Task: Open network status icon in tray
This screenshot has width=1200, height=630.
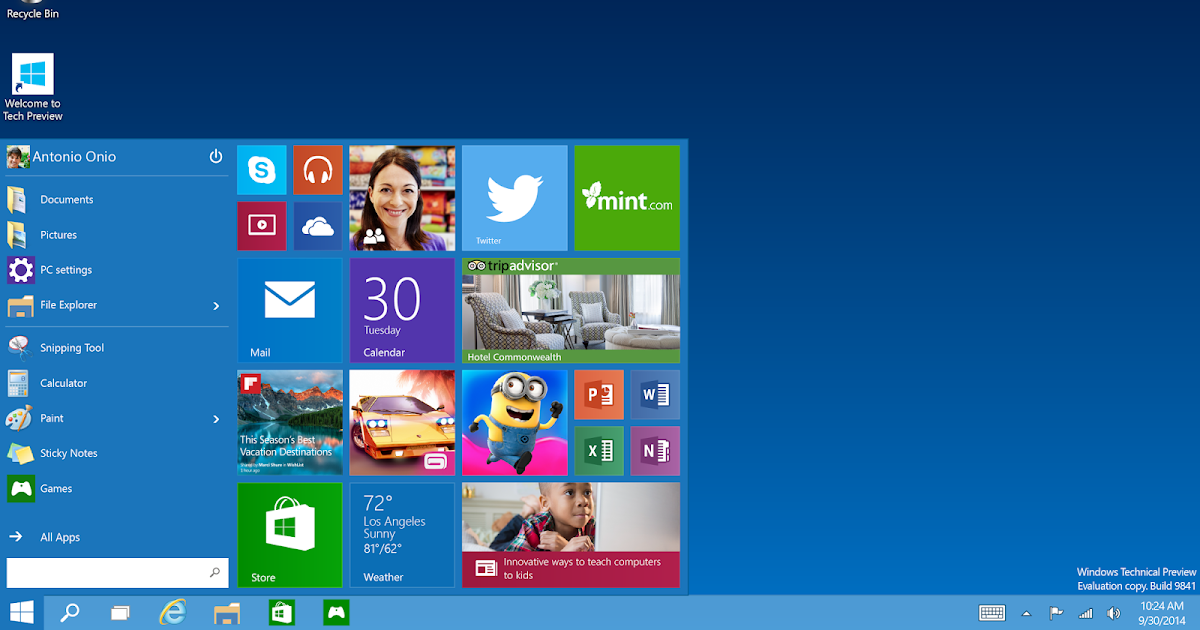Action: [1086, 613]
